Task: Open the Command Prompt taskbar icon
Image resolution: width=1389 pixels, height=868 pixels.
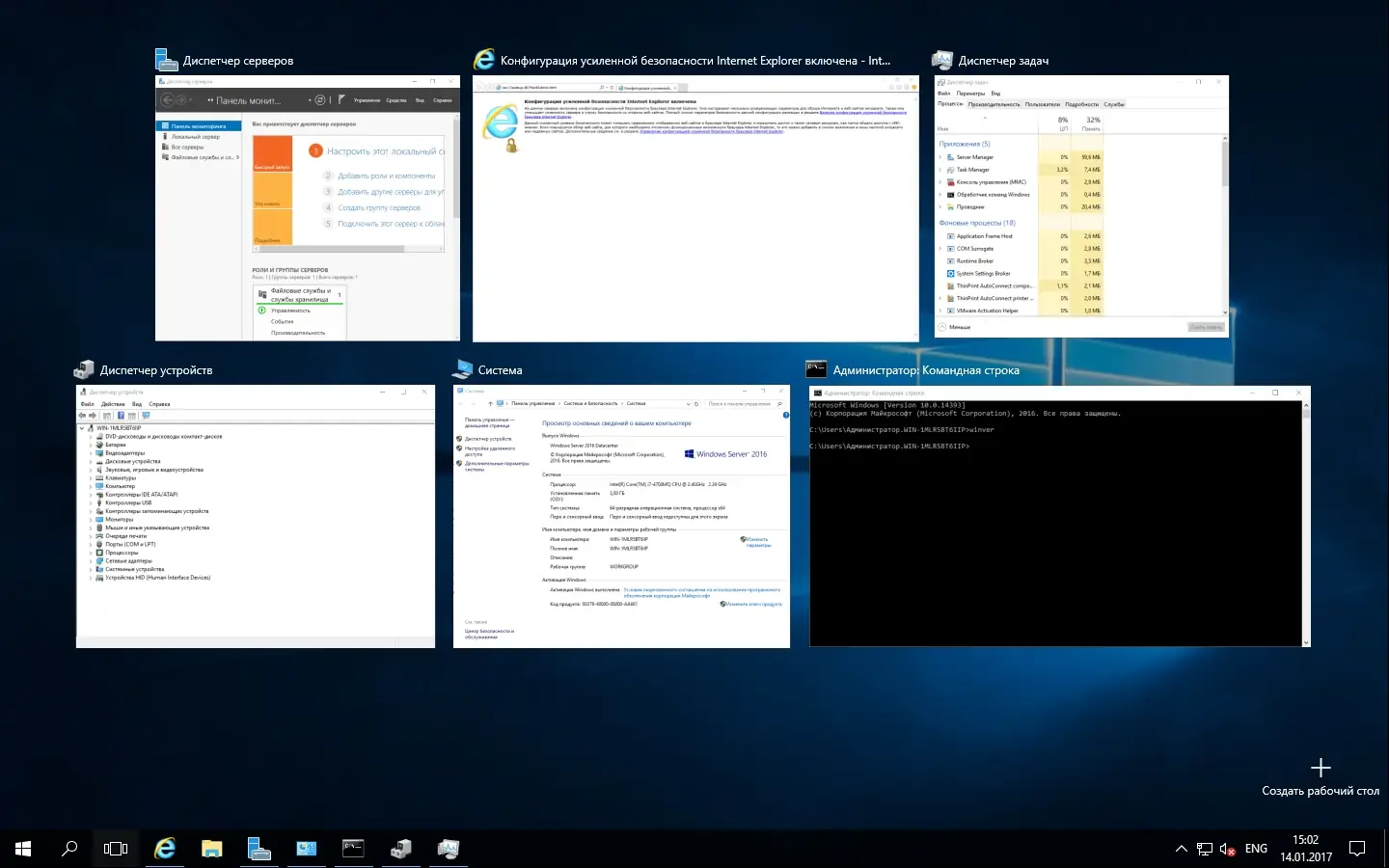Action: coord(352,848)
